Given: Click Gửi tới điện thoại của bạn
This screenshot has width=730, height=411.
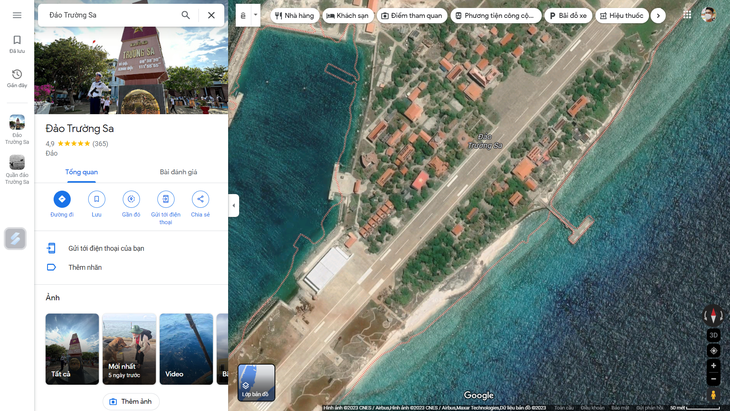Looking at the screenshot, I should (x=106, y=248).
